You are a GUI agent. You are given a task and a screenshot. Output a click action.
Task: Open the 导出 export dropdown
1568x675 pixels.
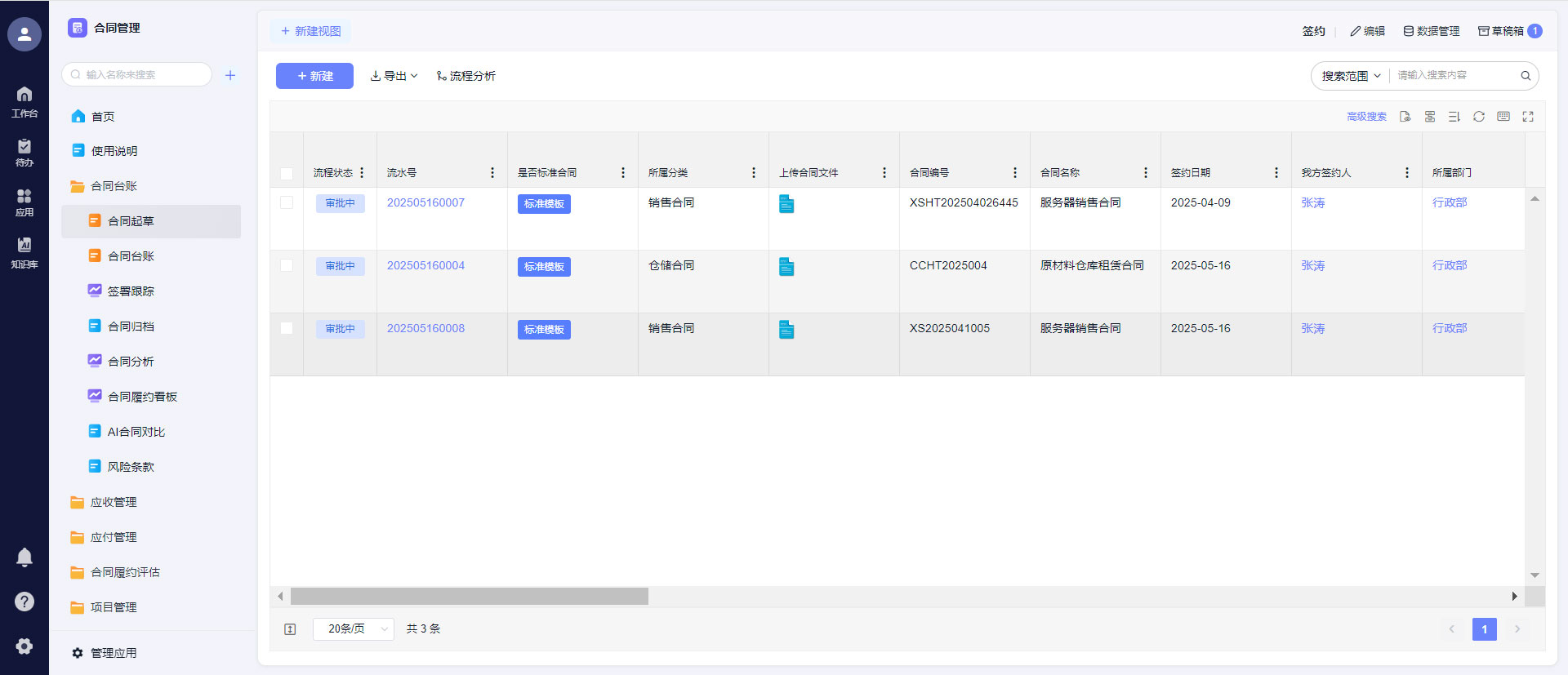[394, 76]
